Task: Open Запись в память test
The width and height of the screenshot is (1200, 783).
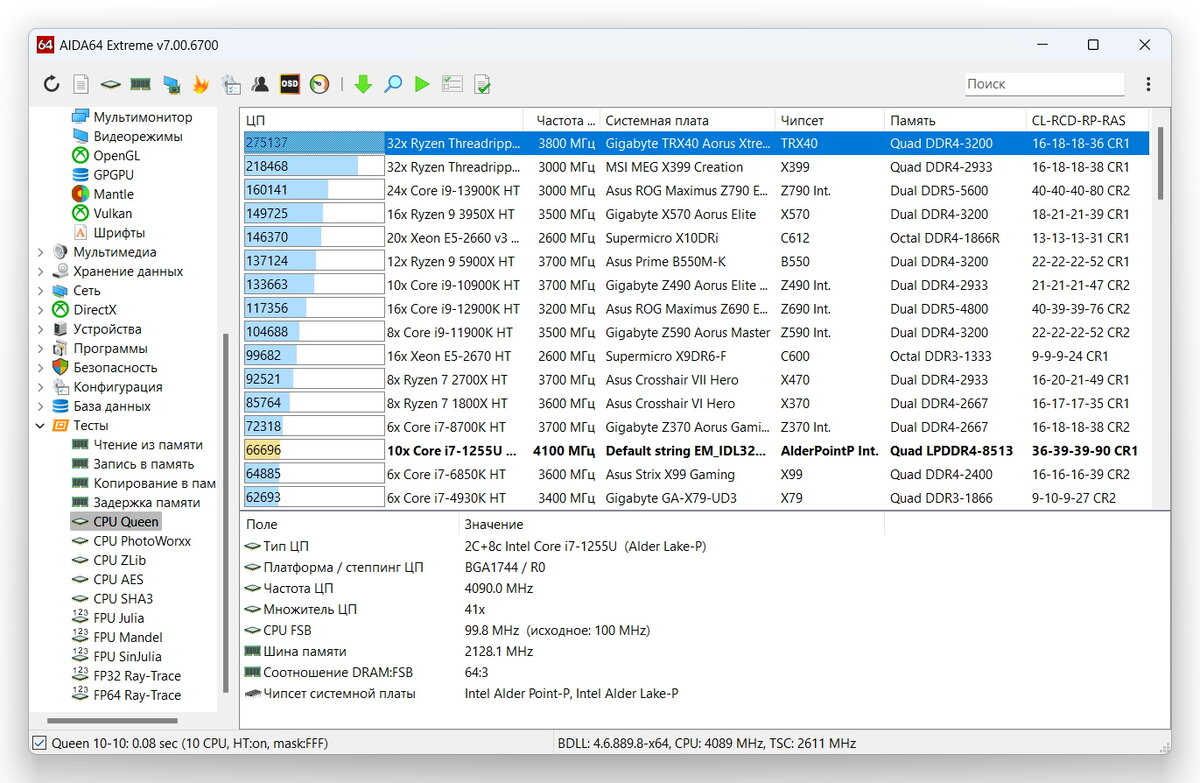Action: tap(144, 464)
